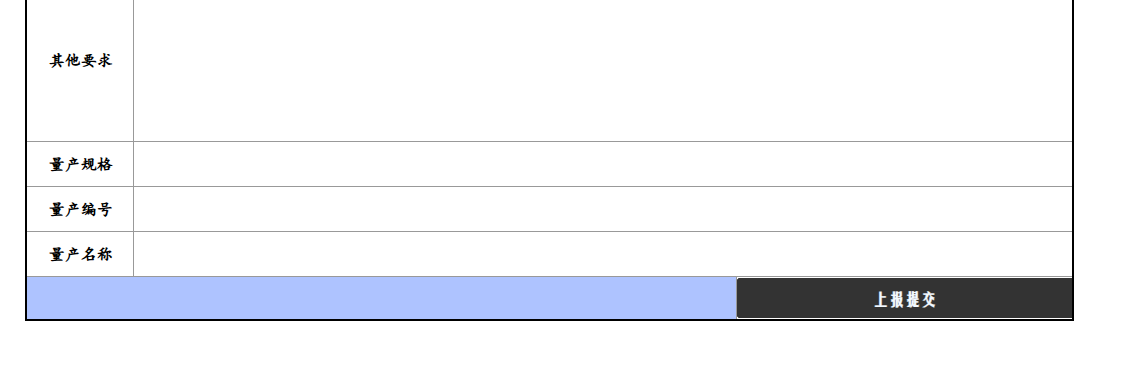Image resolution: width=1137 pixels, height=386 pixels.
Task: Focus the 量产规格 input field
Action: (x=603, y=164)
